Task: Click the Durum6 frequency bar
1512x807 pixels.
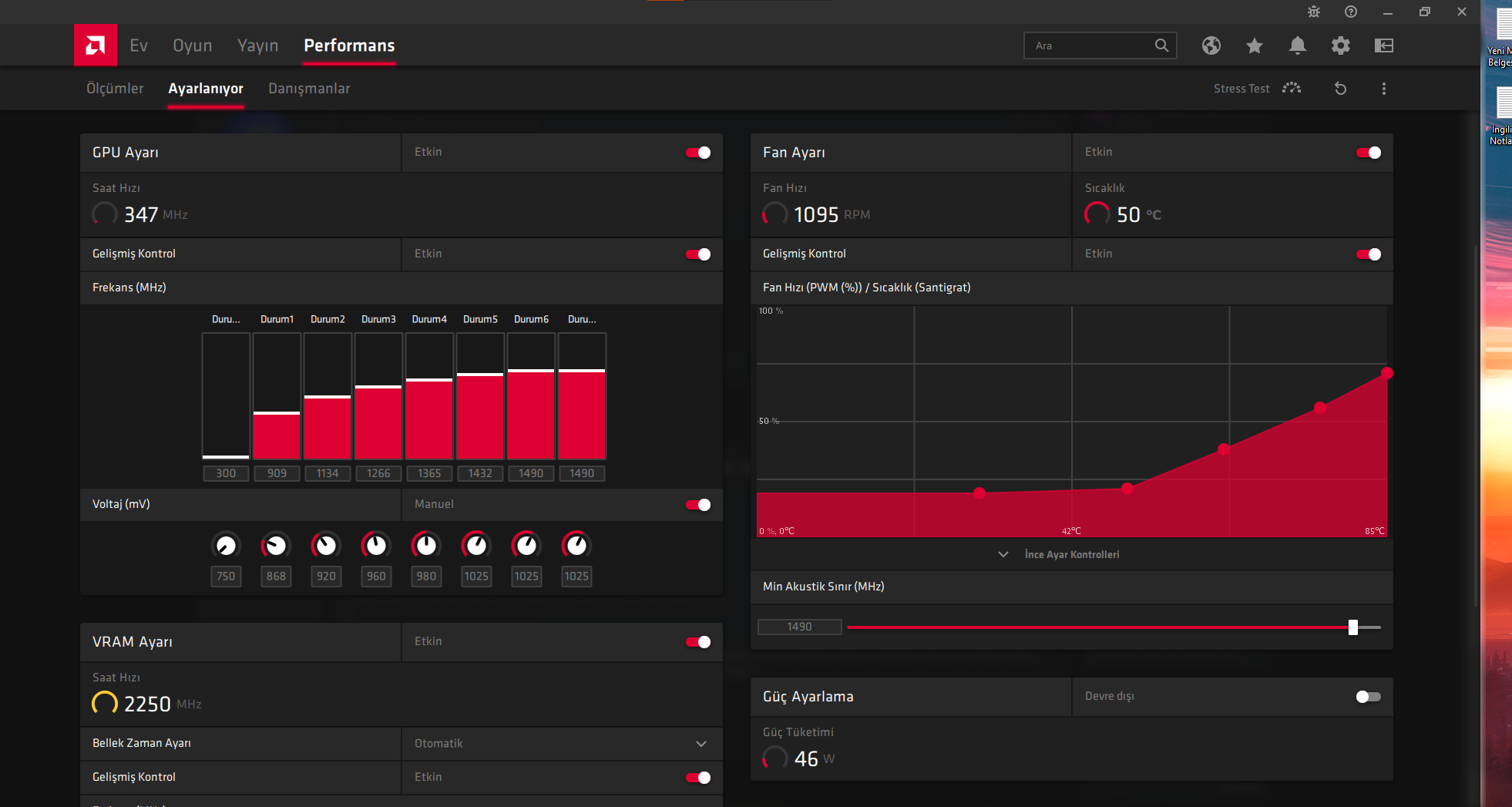Action: (x=531, y=396)
